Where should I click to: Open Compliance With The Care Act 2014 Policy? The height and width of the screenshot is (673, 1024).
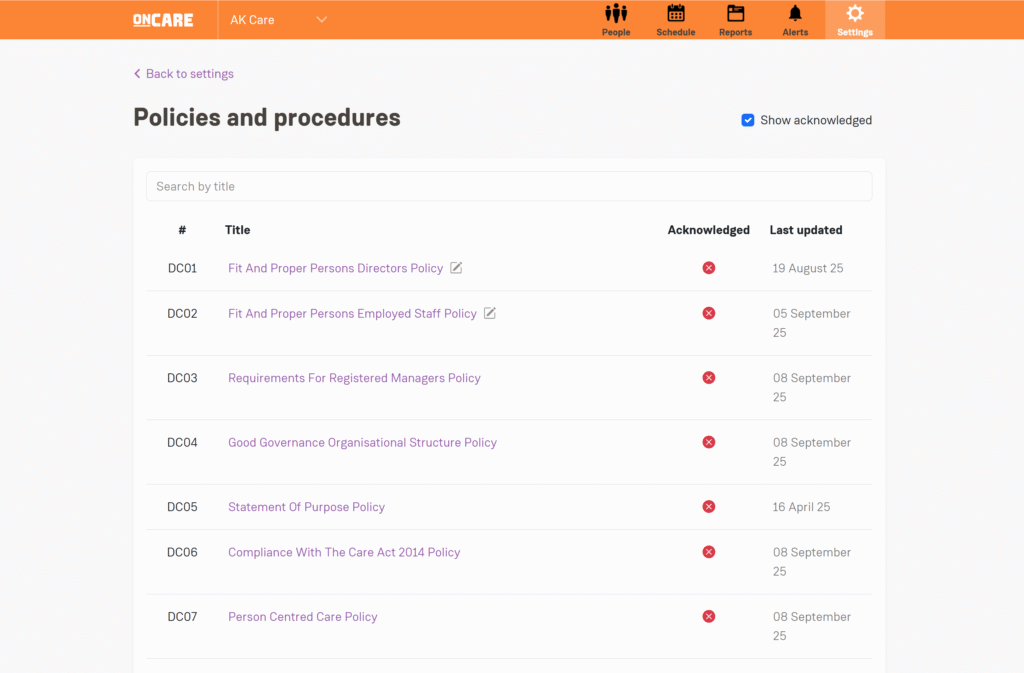[344, 552]
